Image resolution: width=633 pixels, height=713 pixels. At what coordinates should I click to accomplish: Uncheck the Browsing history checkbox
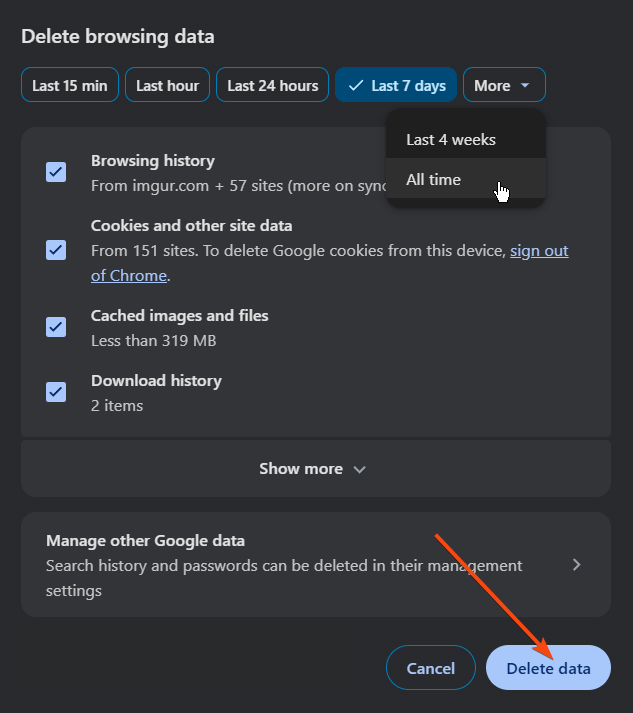coord(56,172)
